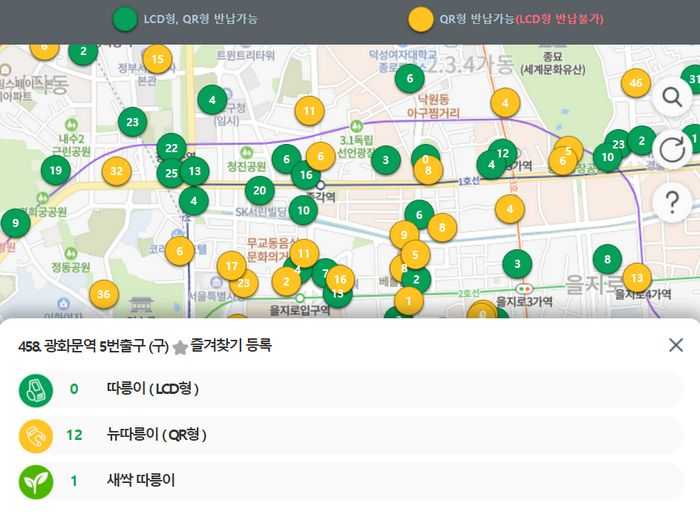
Task: Click the 을지로입구역 label on map
Action: click(x=300, y=310)
